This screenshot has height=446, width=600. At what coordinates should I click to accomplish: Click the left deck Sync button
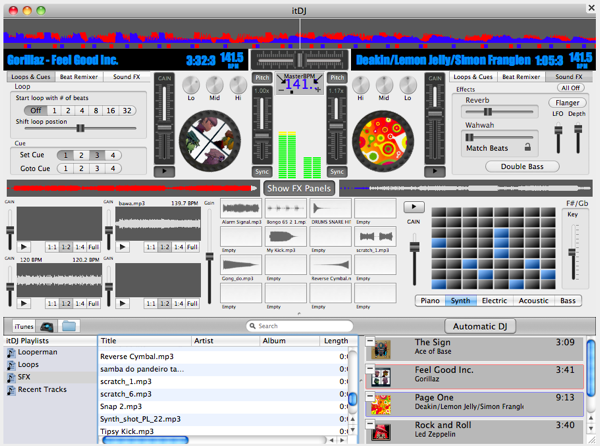click(262, 172)
